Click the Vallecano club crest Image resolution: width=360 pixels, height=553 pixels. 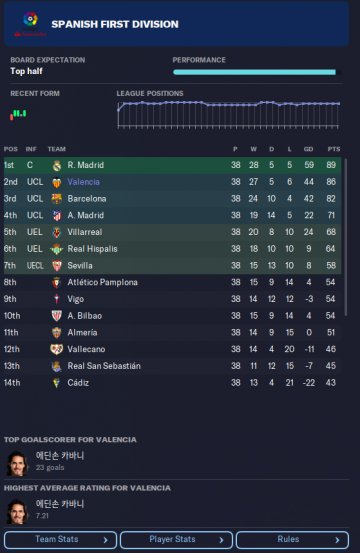point(56,349)
